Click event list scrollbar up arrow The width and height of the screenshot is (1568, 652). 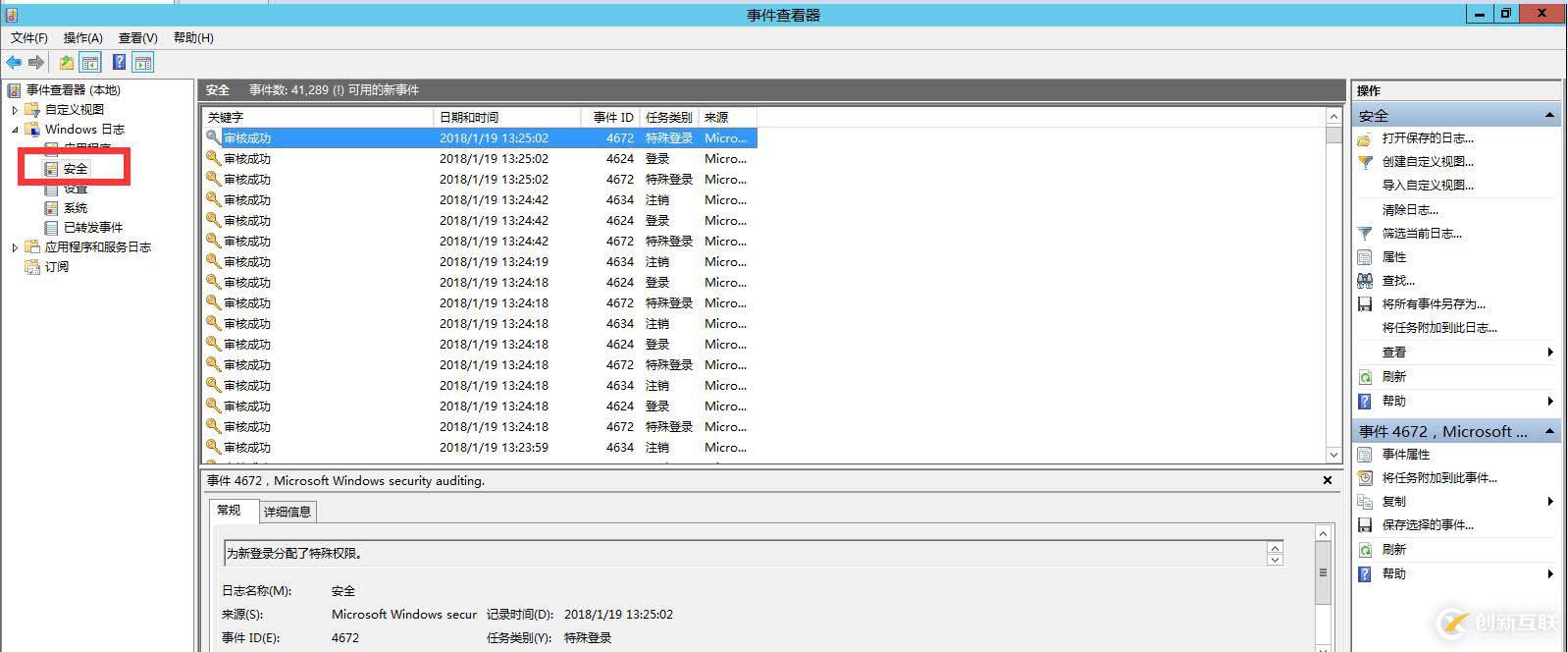pos(1333,117)
